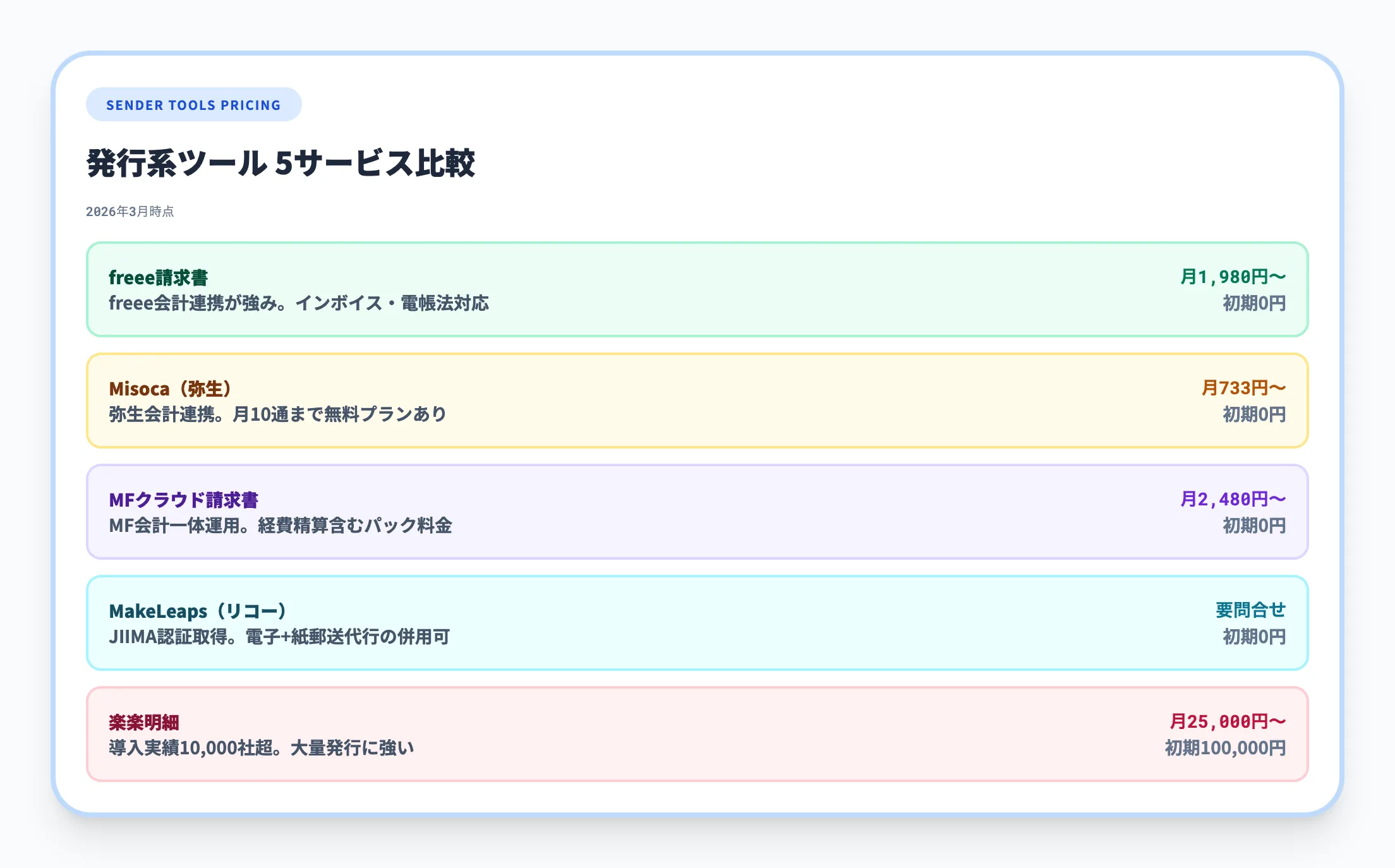Click the 楽楽明細 service title

tap(144, 721)
